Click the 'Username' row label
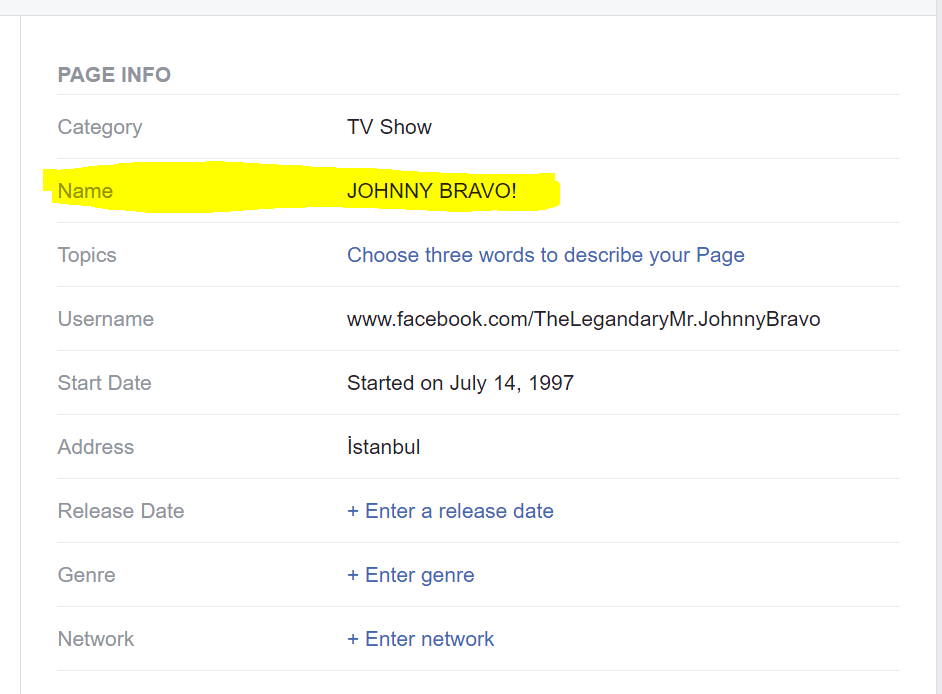 [x=106, y=319]
